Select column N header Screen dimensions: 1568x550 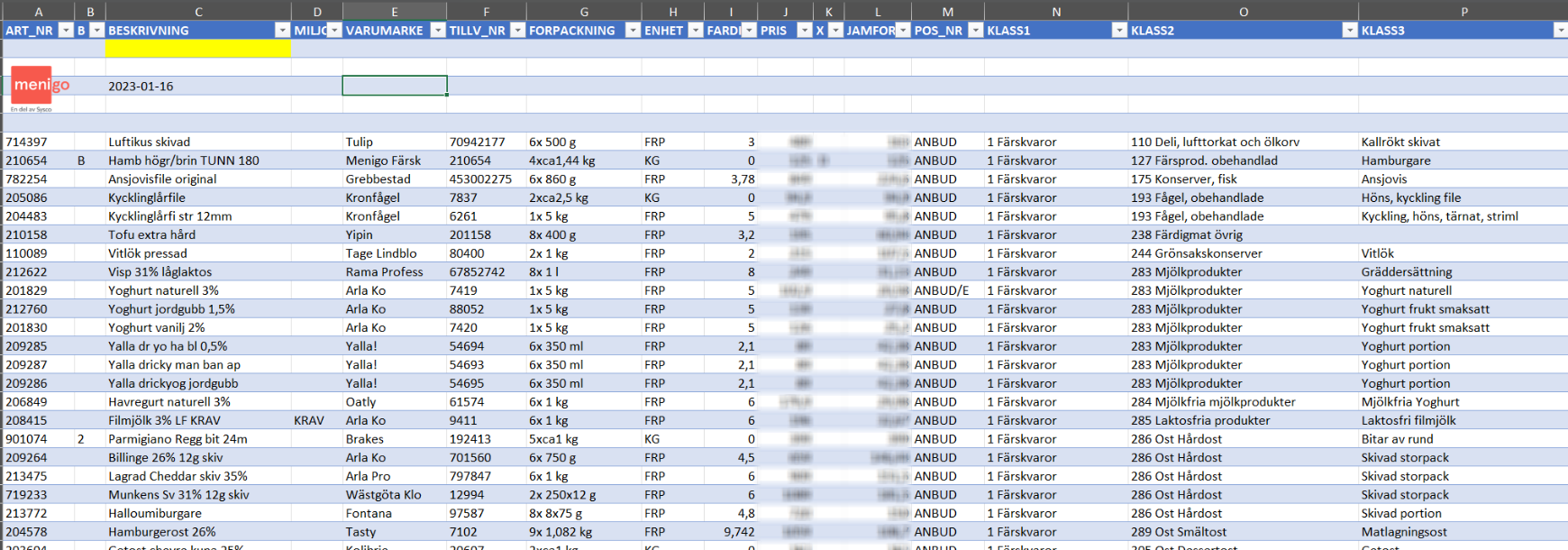coord(1056,12)
